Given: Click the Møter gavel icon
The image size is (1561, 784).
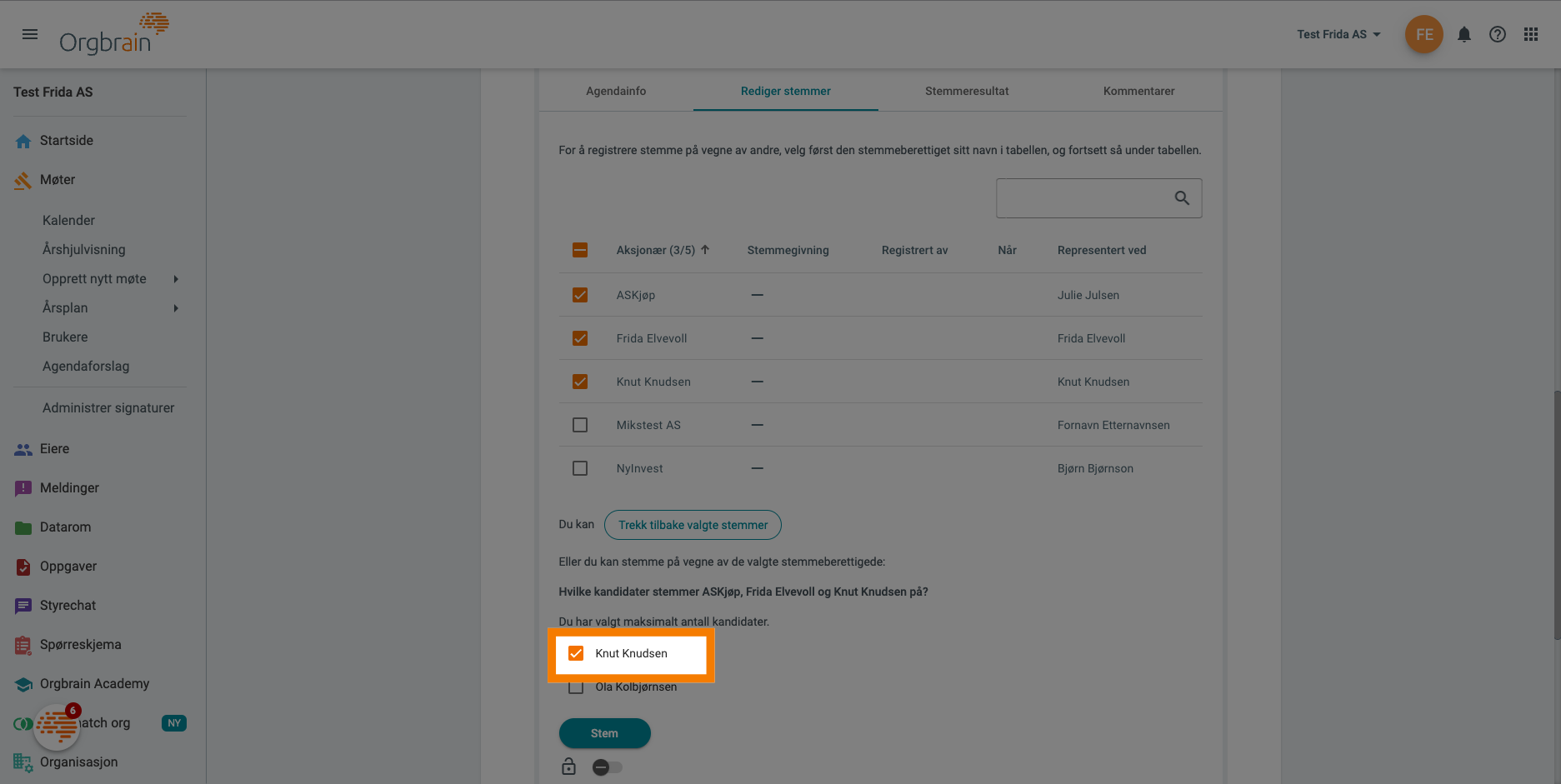Looking at the screenshot, I should pos(23,180).
